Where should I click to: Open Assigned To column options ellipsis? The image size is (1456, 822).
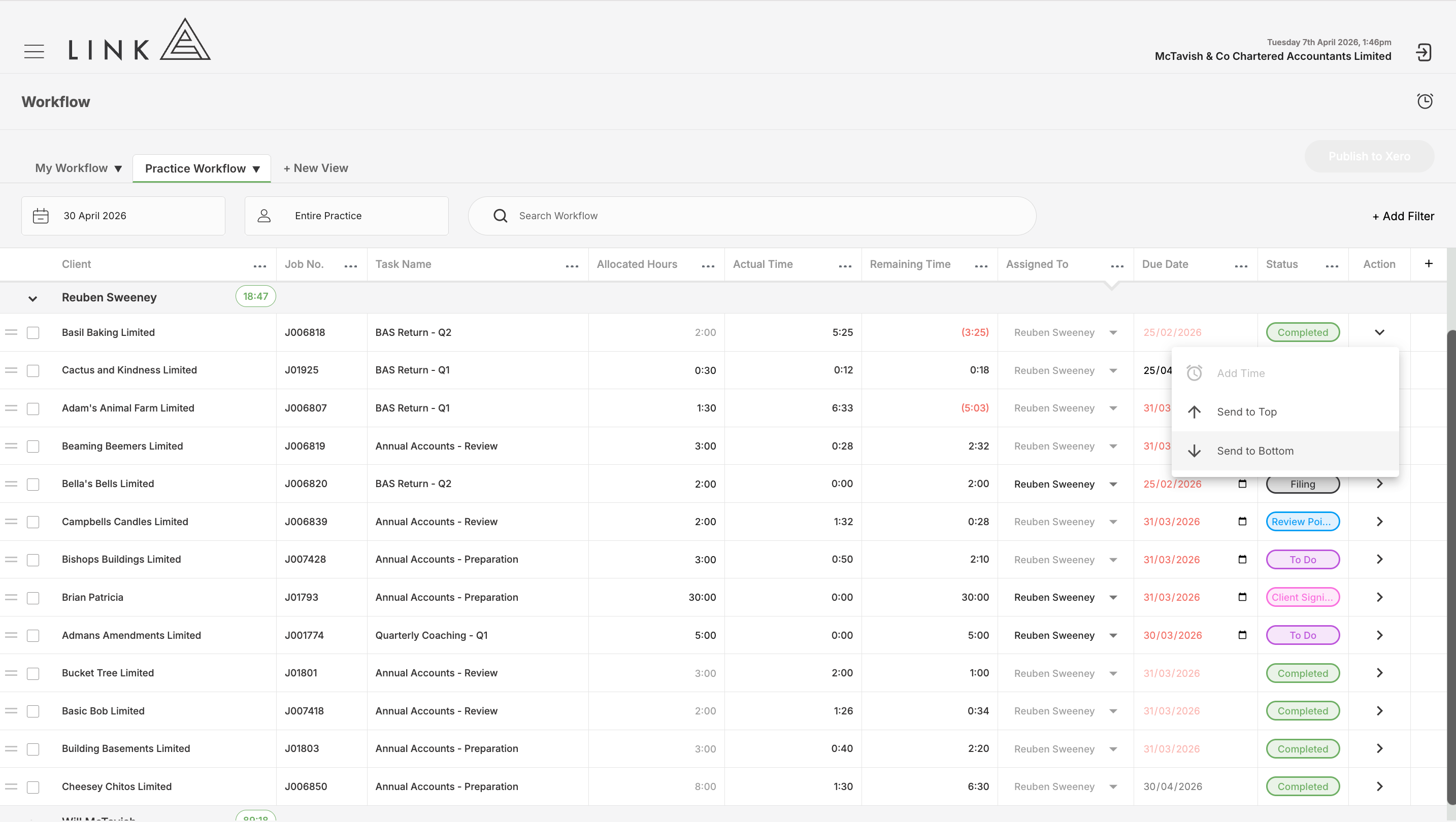pyautogui.click(x=1117, y=265)
